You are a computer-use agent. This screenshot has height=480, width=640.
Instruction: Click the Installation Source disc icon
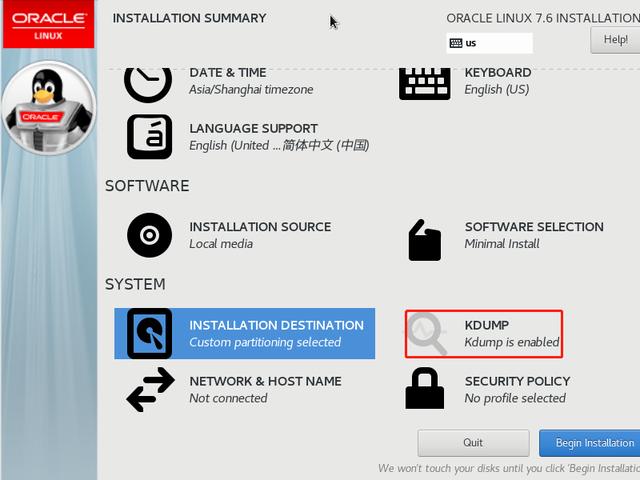click(x=149, y=235)
